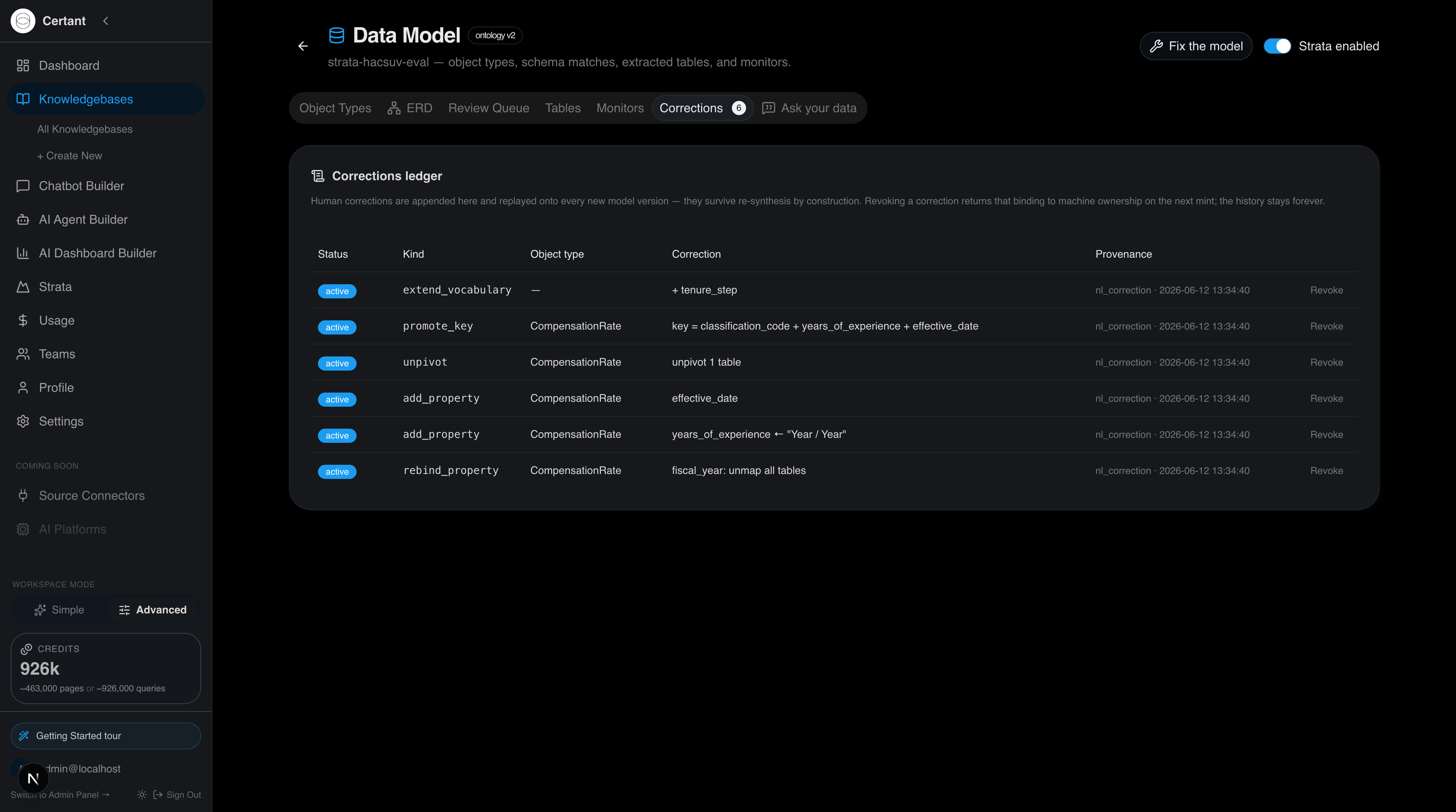Click + Create New knowledgebase

pos(69,156)
